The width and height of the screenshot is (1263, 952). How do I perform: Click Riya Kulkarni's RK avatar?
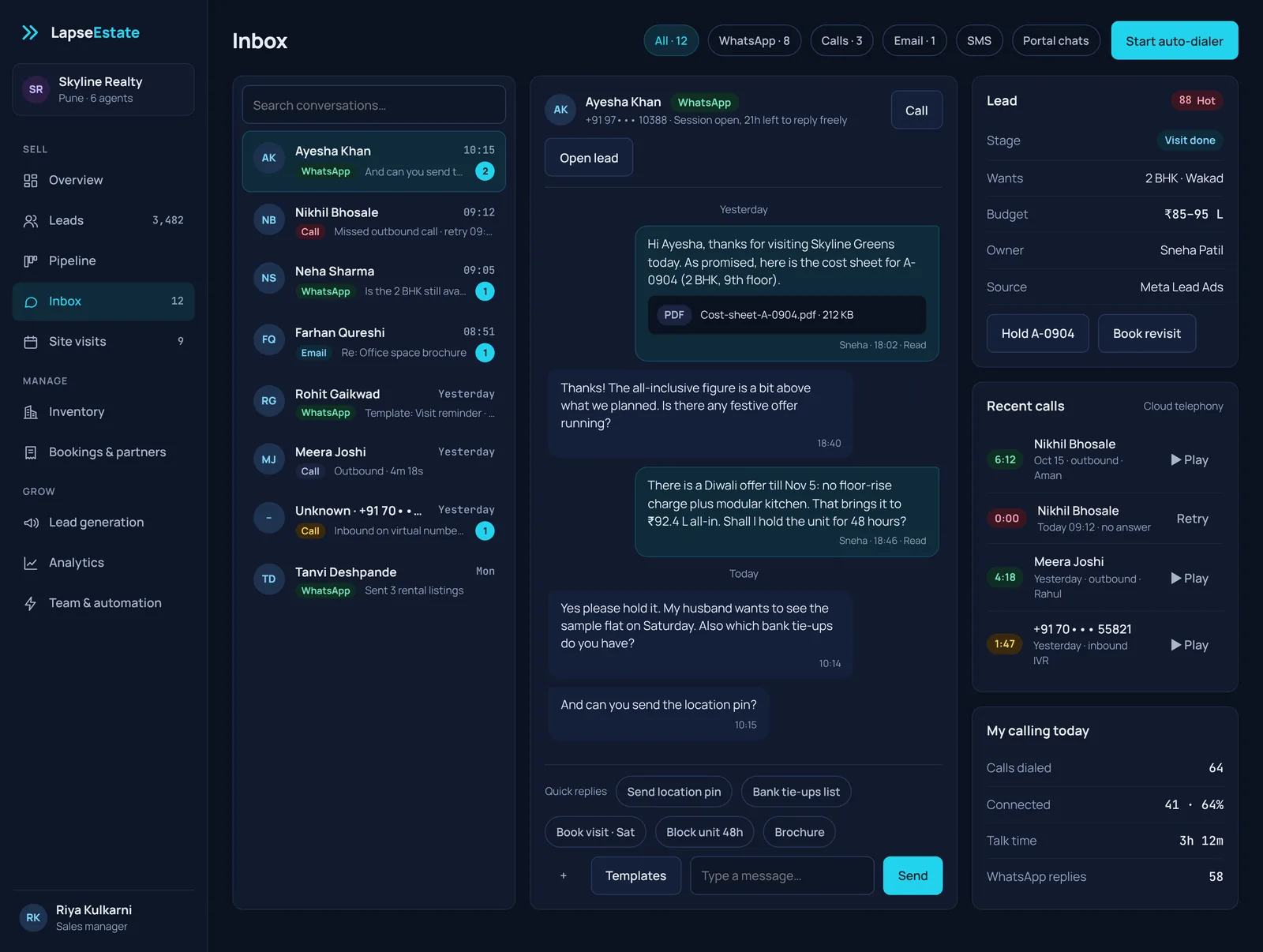[x=33, y=917]
